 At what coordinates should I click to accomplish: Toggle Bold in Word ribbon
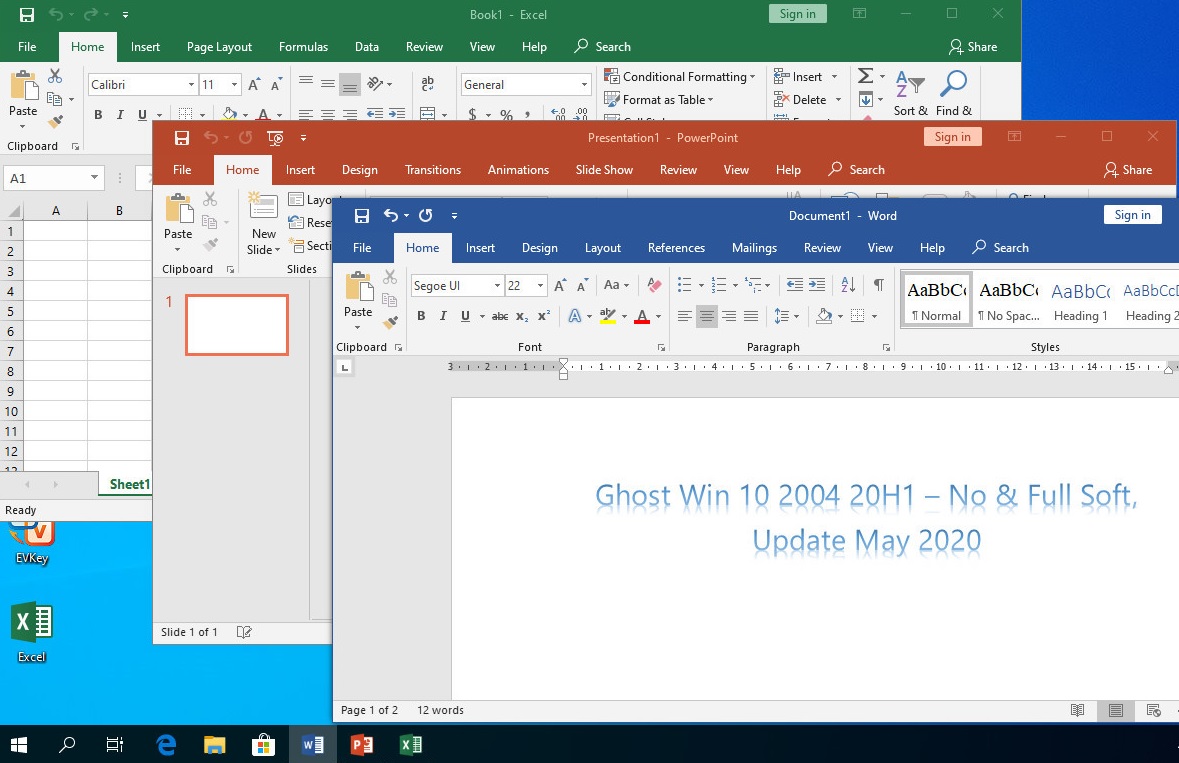pos(421,316)
